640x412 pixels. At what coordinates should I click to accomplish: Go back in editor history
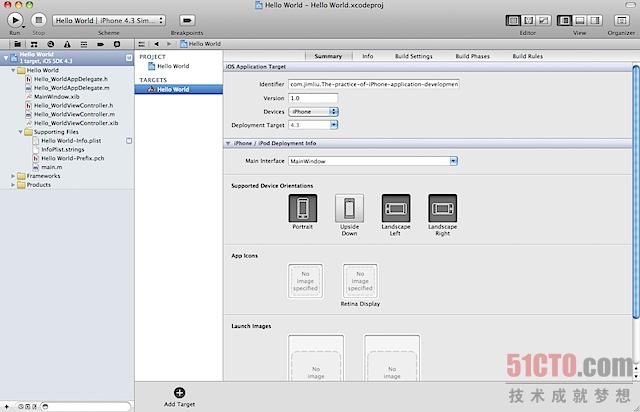156,44
